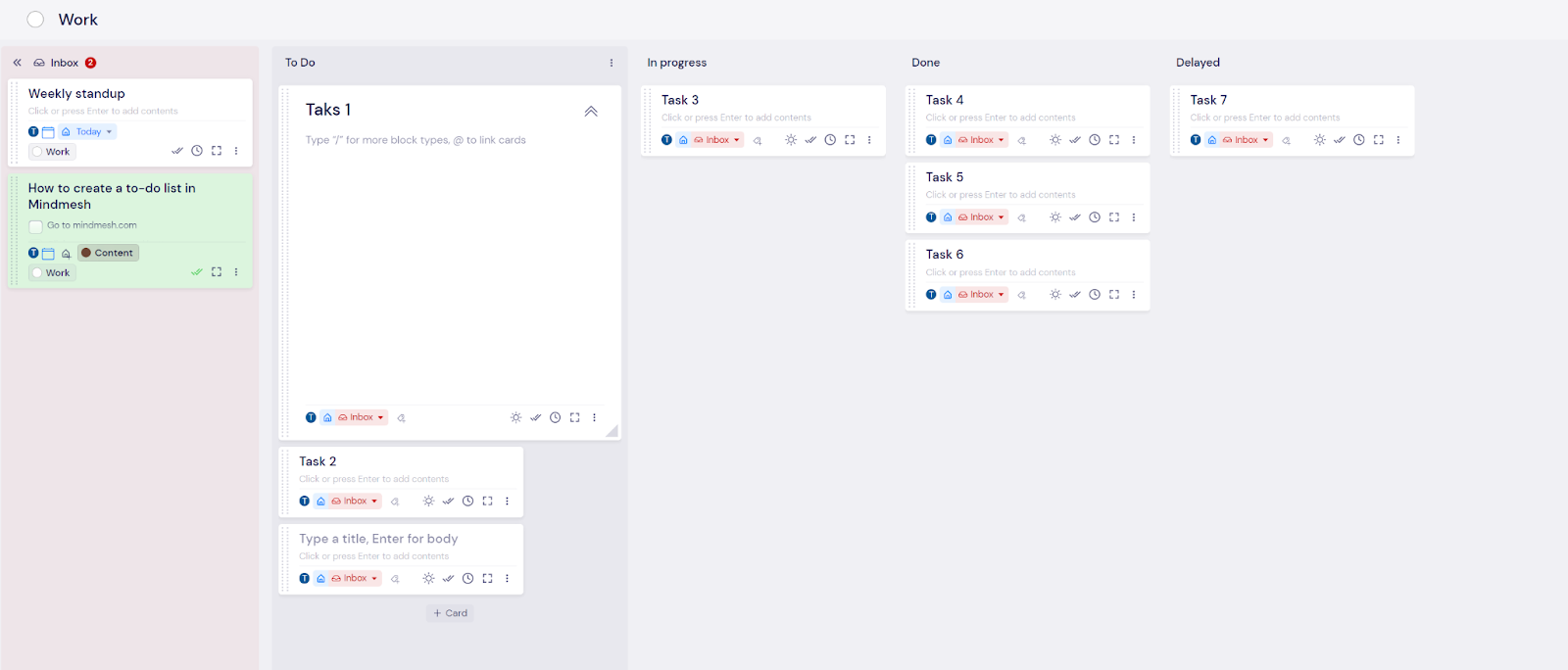Click the brown Content tag
Screen dimensions: 1568x670
click(108, 253)
